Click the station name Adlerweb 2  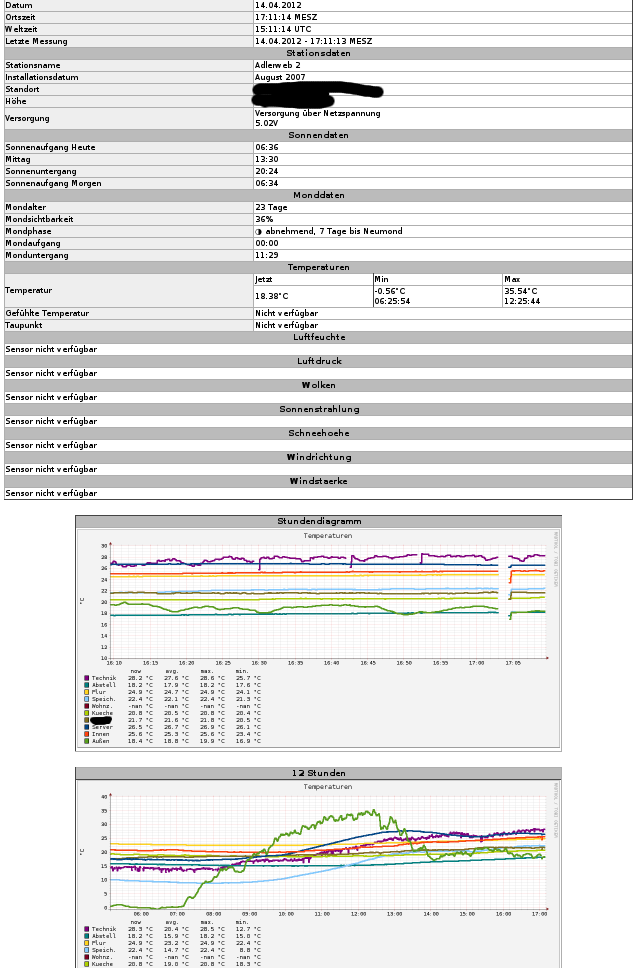coord(278,65)
